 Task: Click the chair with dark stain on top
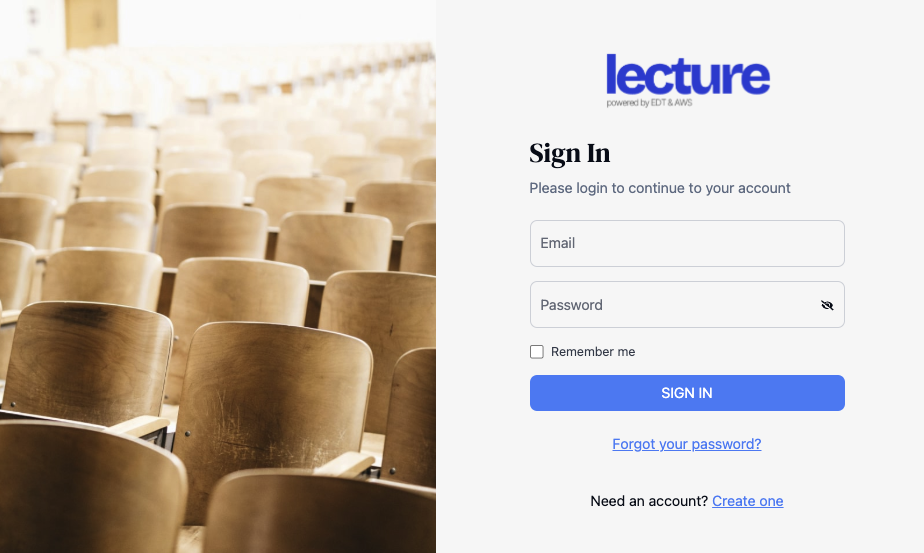[88, 360]
